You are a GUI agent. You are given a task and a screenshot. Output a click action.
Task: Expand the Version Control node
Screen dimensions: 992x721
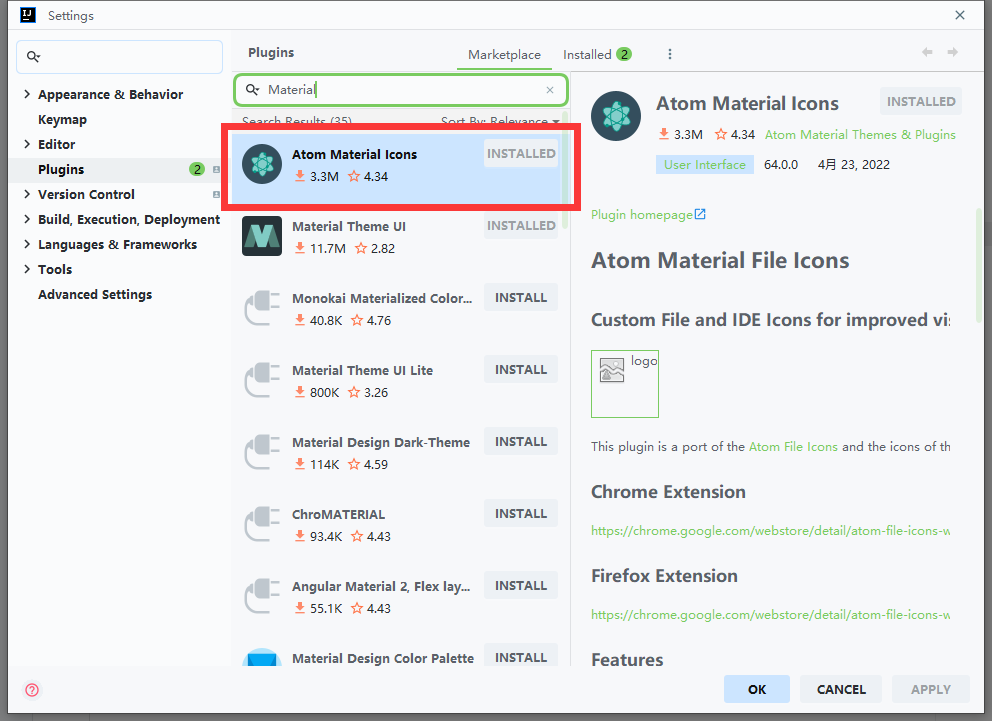(x=27, y=194)
